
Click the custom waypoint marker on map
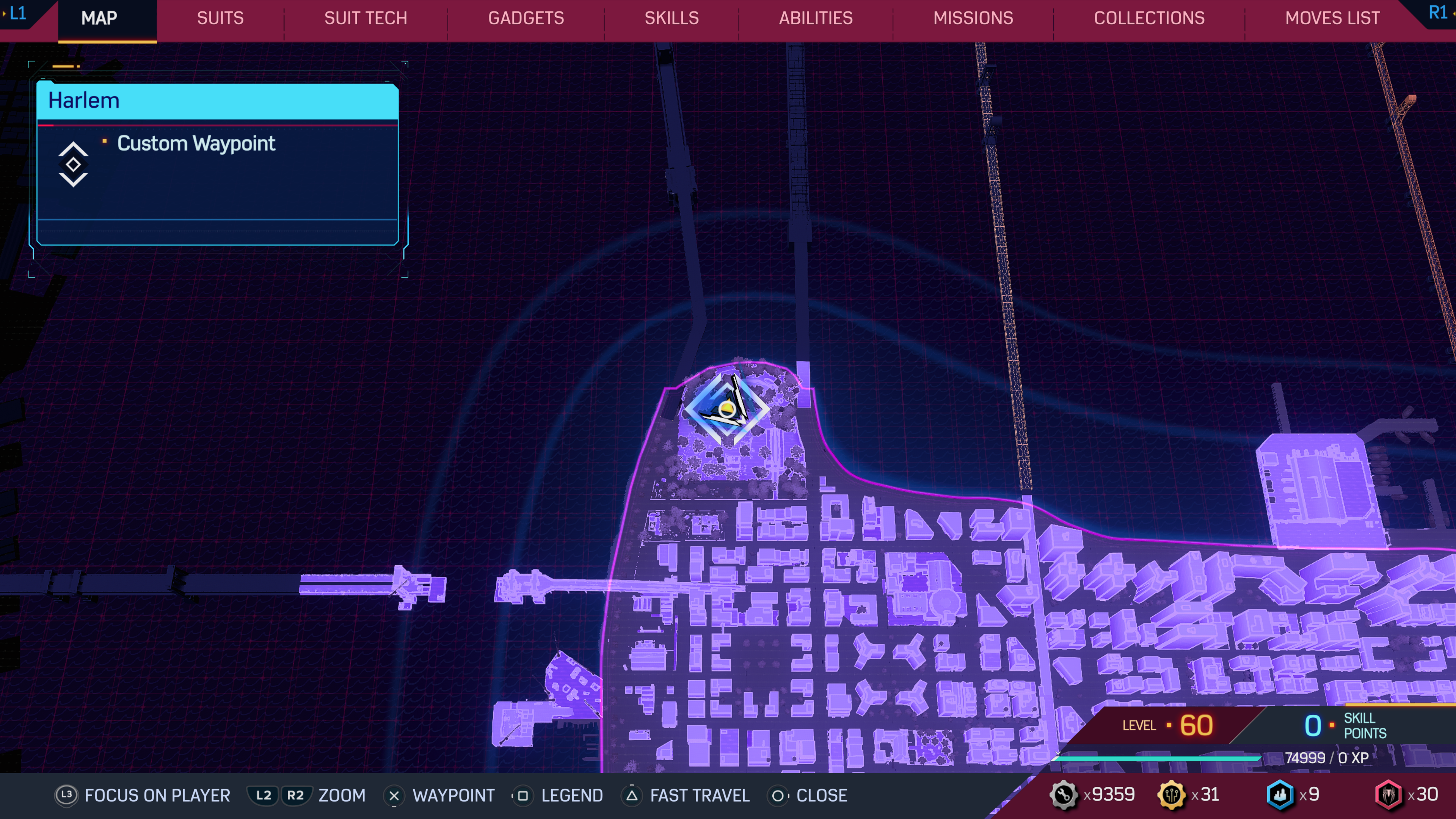(x=728, y=408)
